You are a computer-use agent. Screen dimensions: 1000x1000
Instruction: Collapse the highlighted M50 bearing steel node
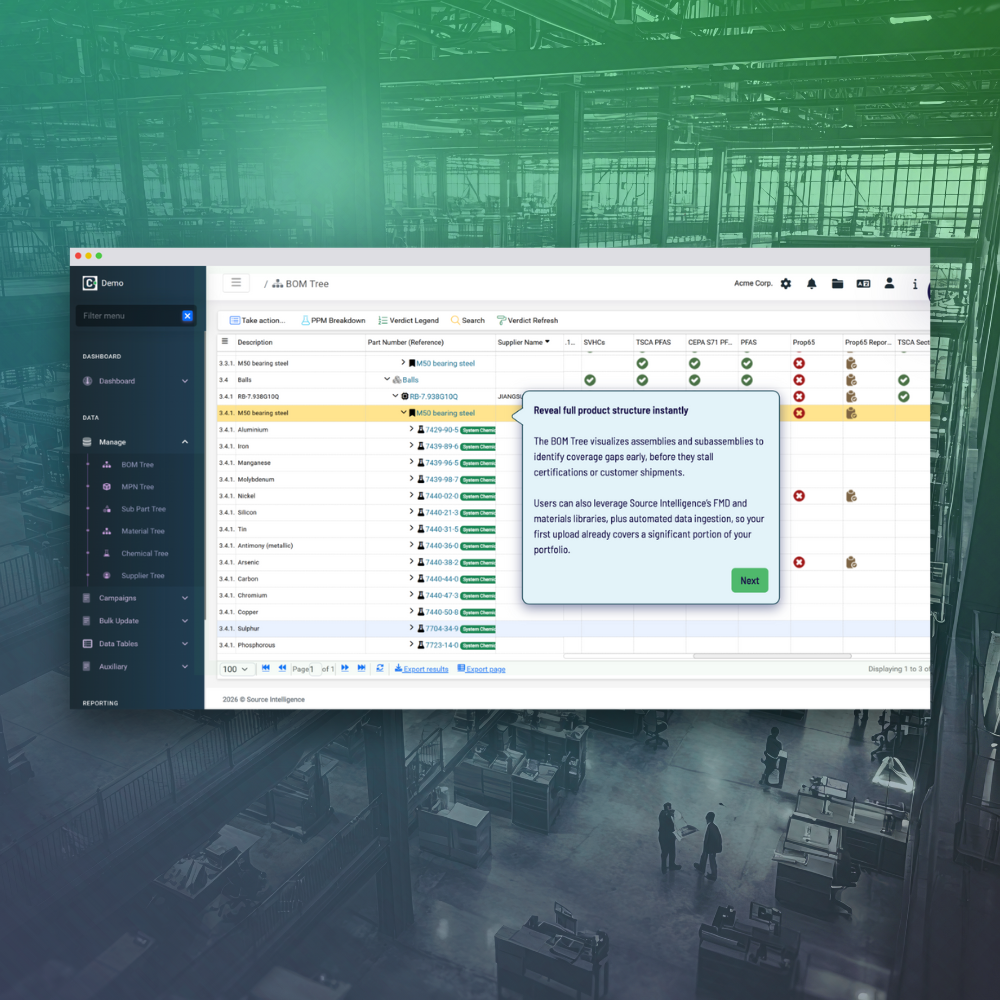404,412
